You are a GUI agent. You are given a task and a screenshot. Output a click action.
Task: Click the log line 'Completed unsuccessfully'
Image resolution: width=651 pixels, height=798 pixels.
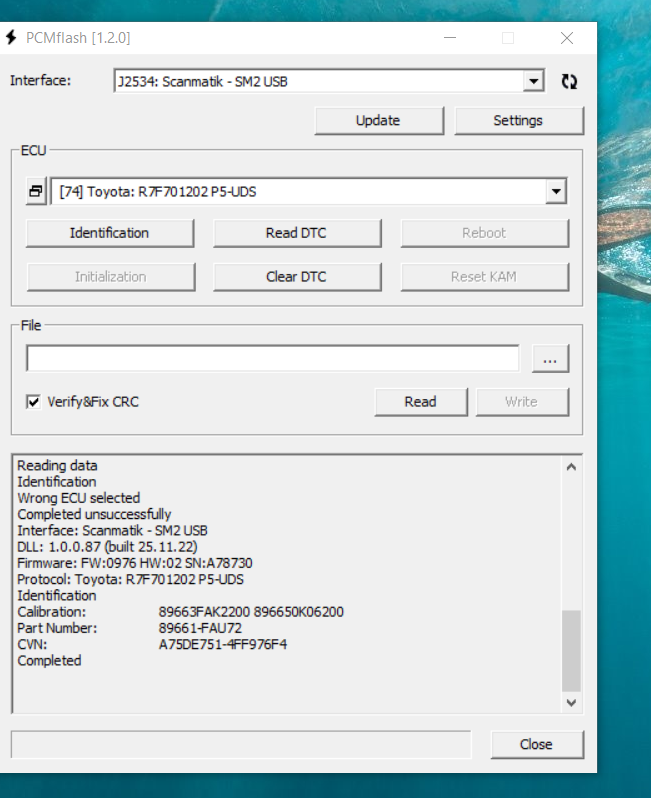94,514
